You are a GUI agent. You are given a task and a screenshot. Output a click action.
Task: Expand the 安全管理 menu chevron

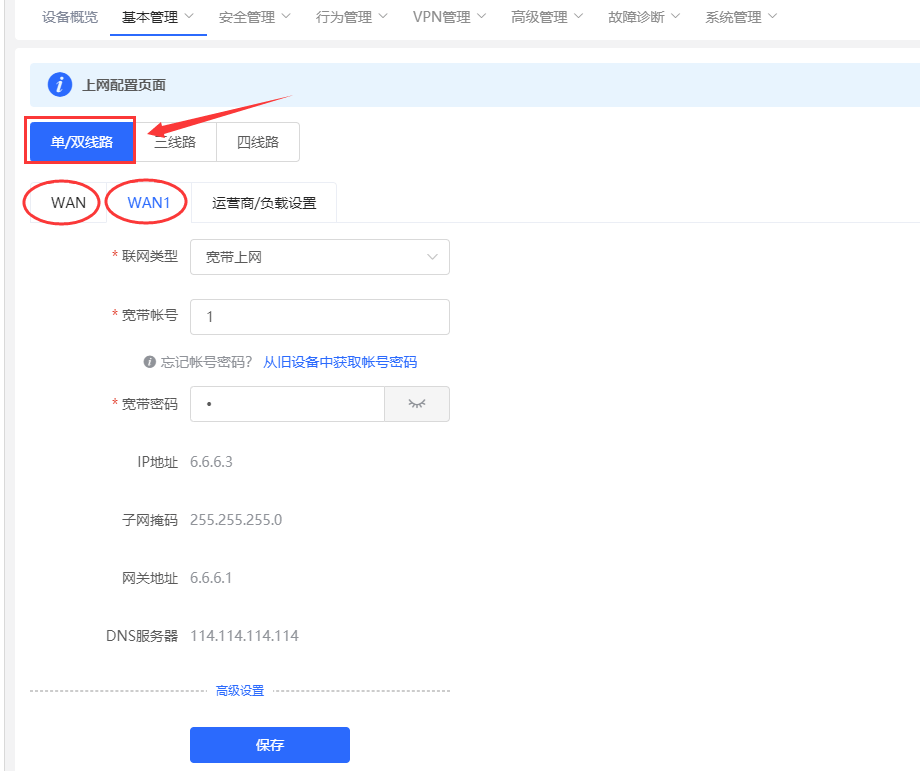288,17
